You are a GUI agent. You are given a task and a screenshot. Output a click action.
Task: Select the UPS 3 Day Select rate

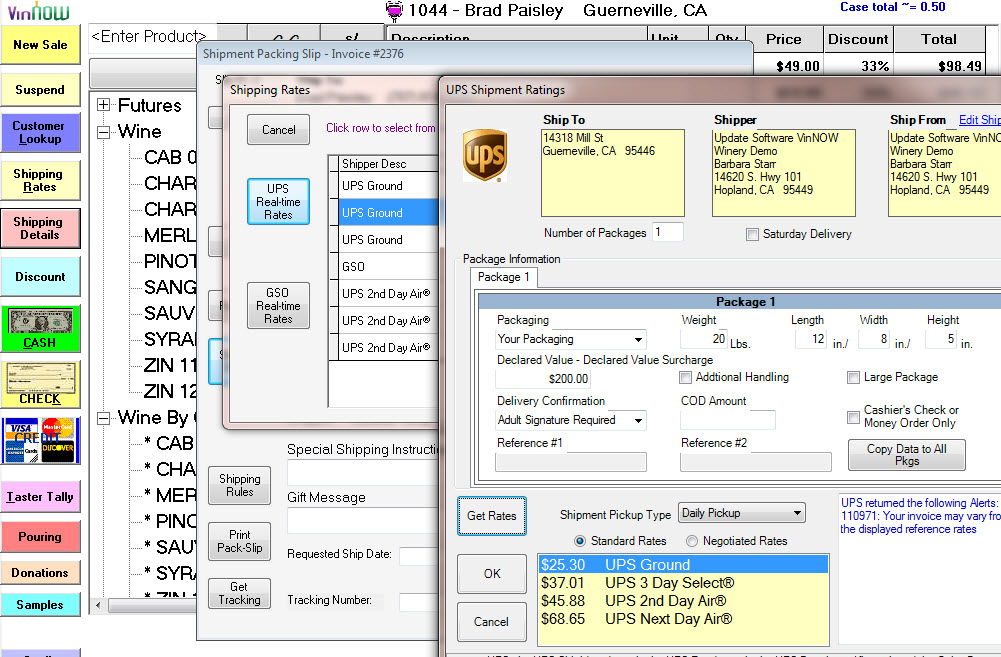(x=669, y=583)
